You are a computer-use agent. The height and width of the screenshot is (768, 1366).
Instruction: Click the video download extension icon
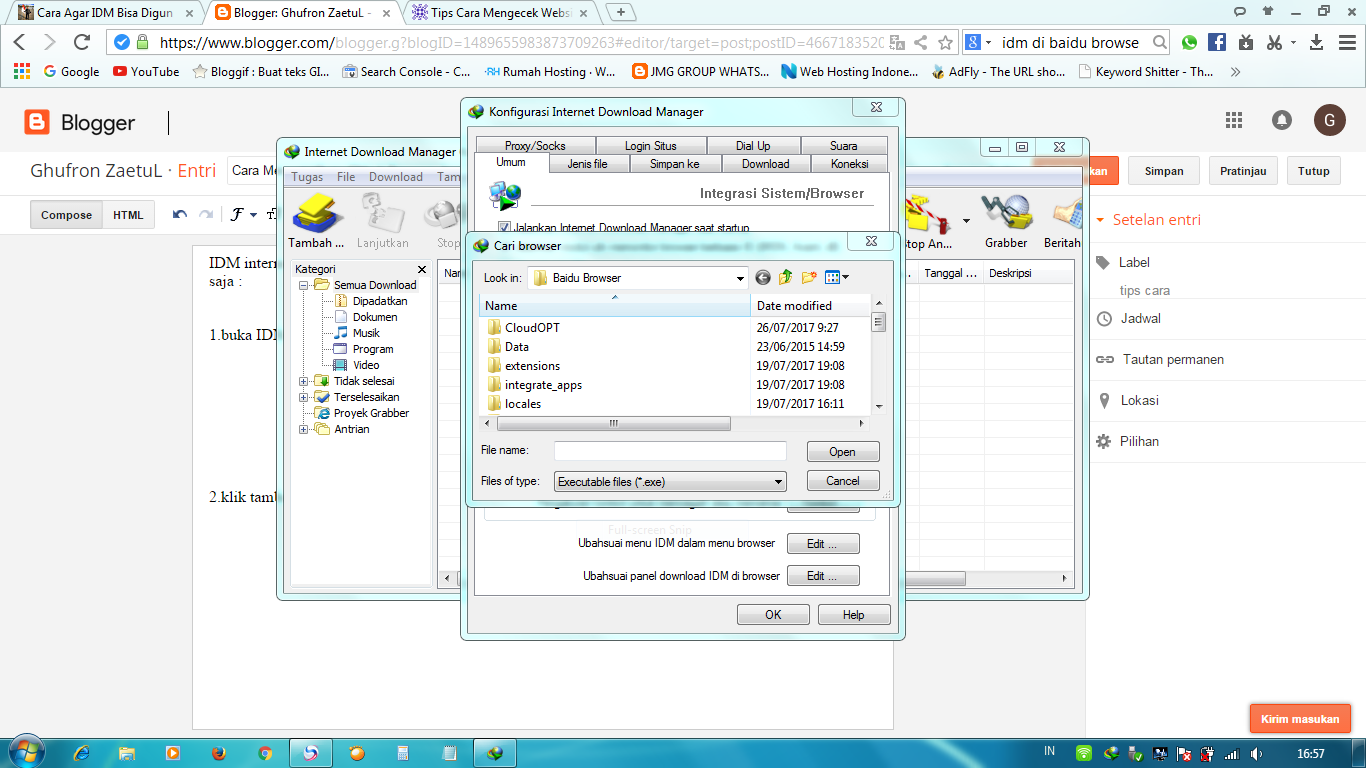click(1245, 42)
